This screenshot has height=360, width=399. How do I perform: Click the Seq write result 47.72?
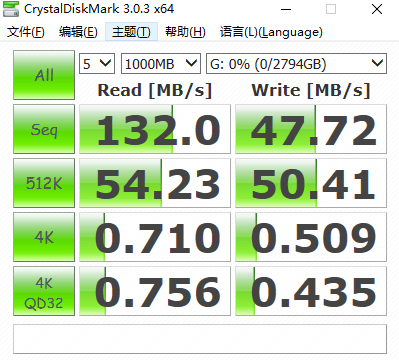click(x=311, y=129)
